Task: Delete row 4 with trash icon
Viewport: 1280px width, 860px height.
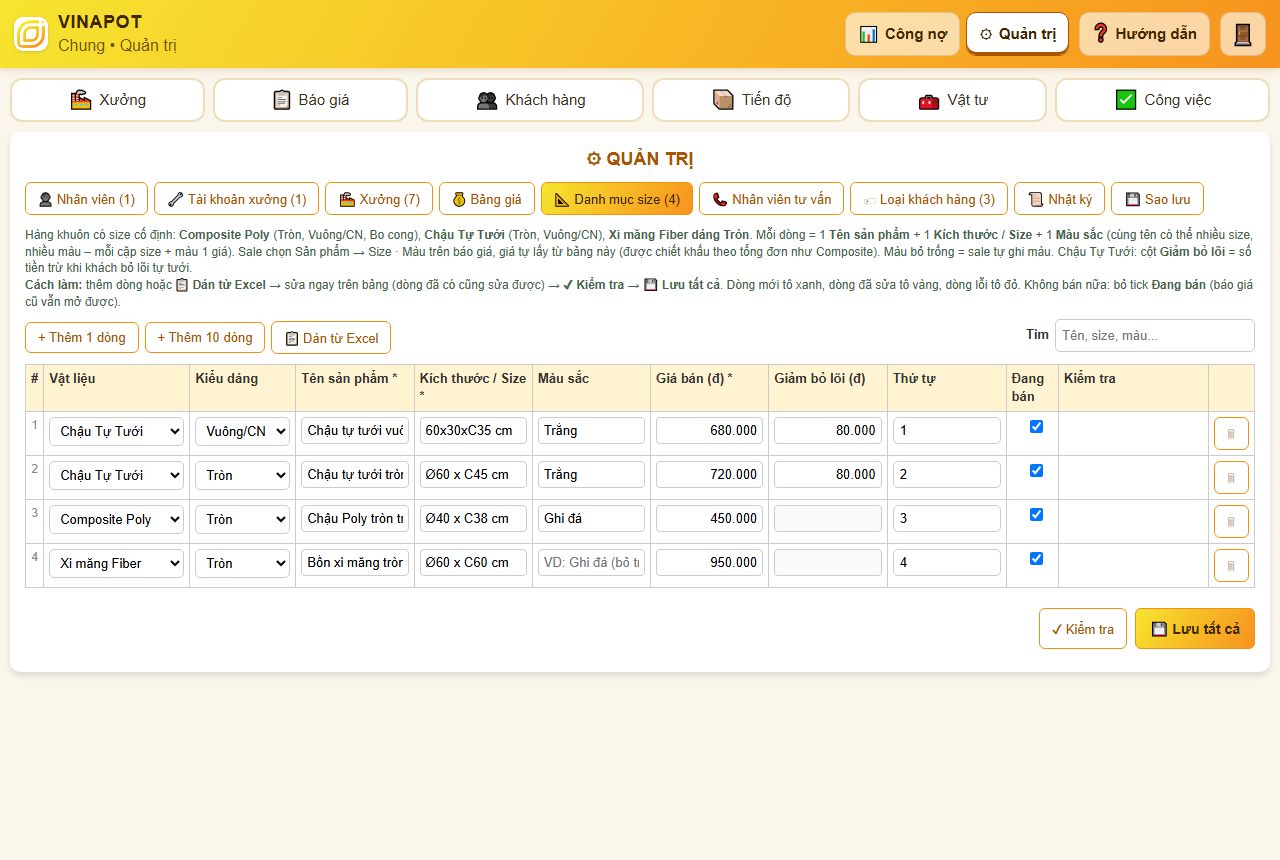Action: tap(1231, 566)
